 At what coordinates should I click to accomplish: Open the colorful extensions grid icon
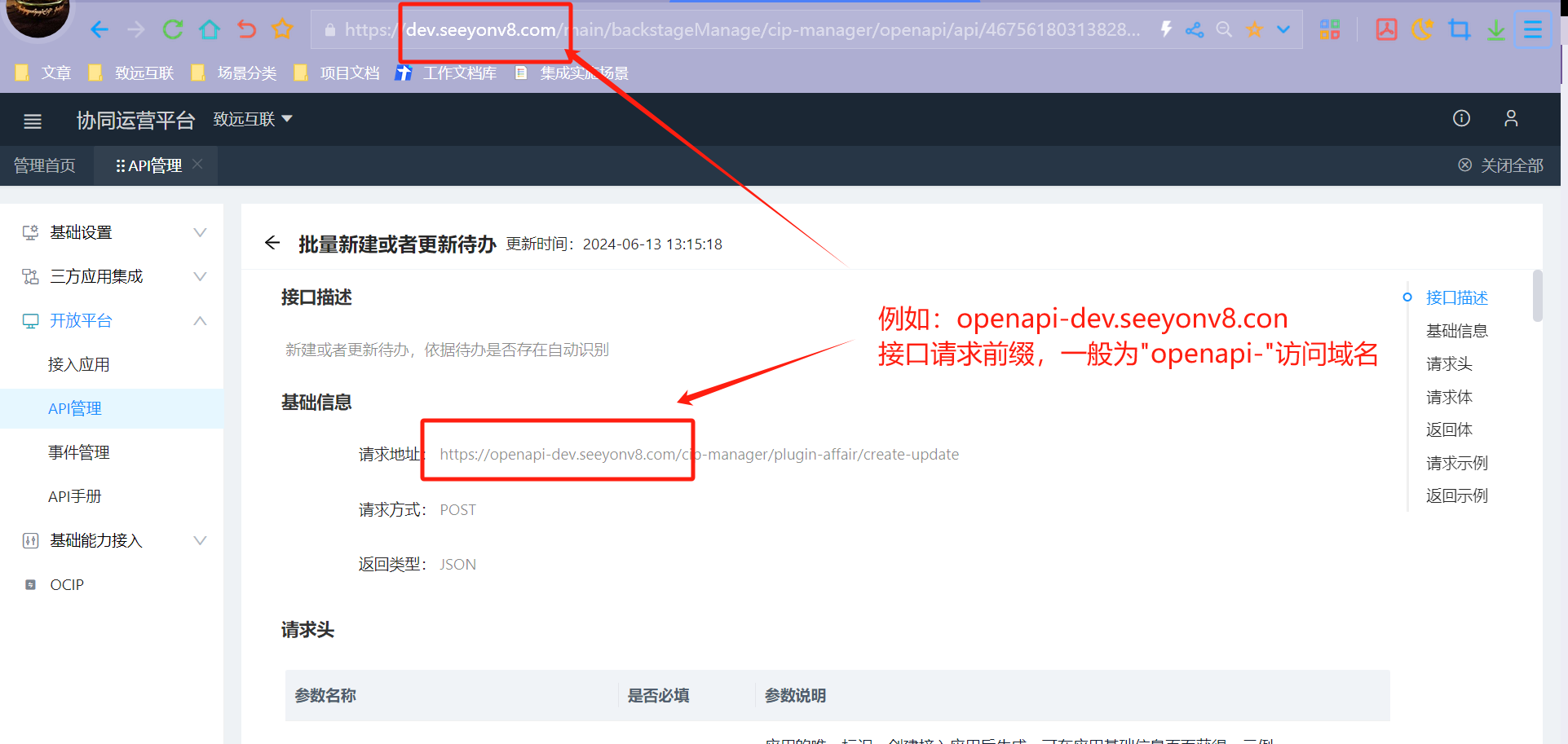pos(1330,30)
